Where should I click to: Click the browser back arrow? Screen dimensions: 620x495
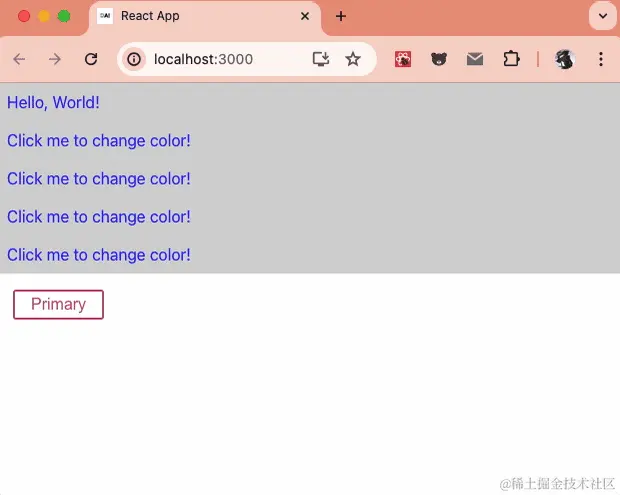pyautogui.click(x=19, y=59)
